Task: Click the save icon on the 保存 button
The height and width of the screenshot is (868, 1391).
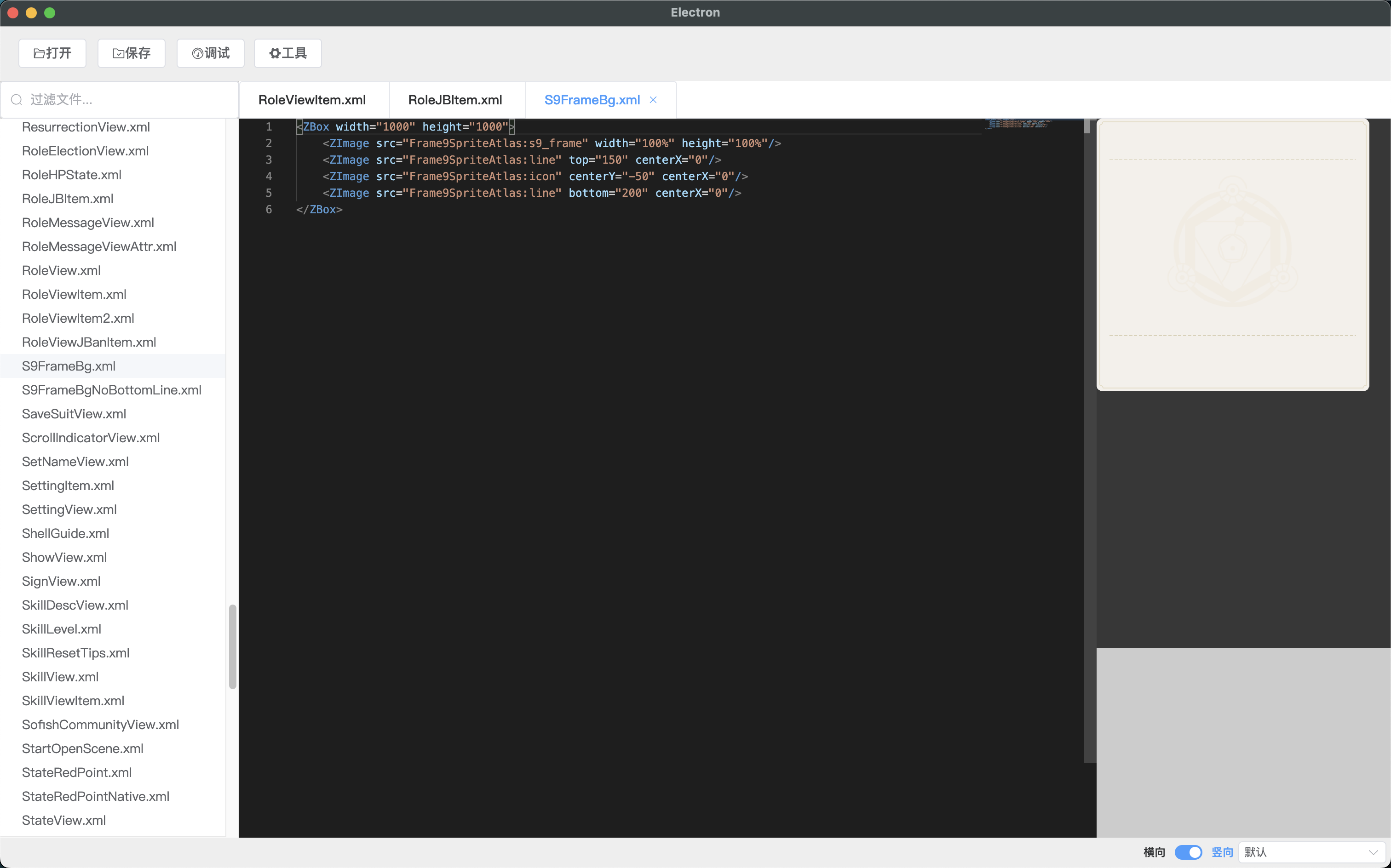Action: coord(118,53)
